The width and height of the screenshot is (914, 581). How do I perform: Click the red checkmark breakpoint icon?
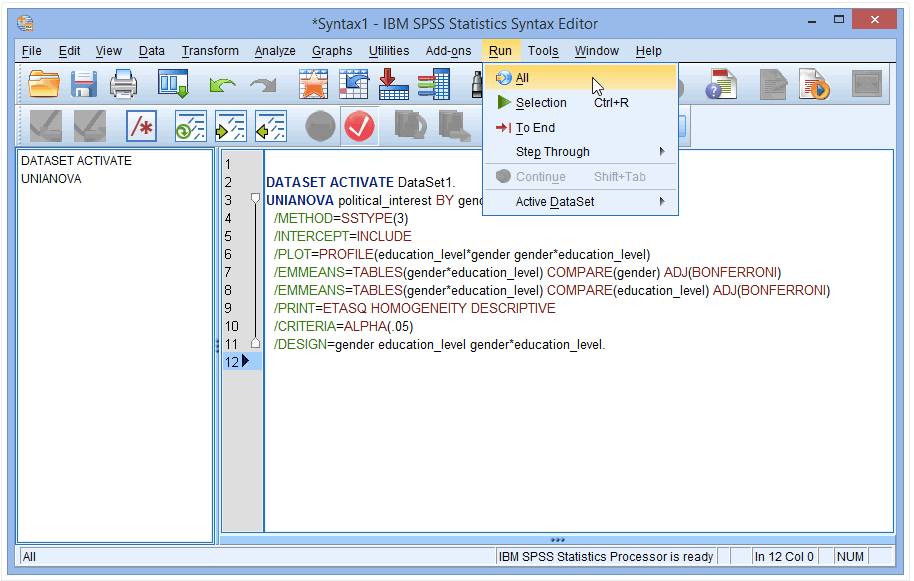[360, 126]
